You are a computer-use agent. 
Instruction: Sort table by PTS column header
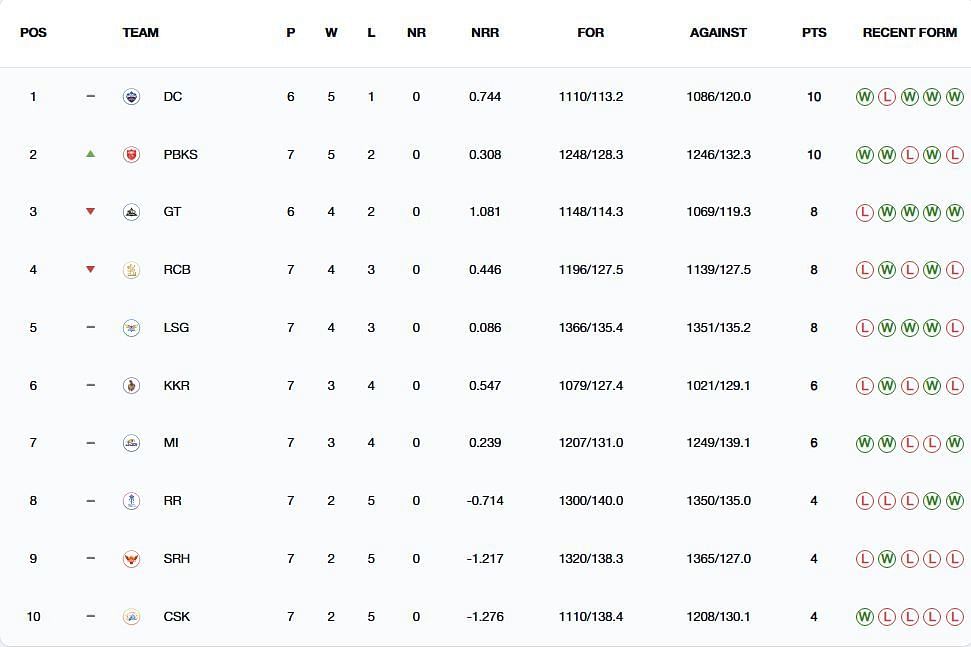pyautogui.click(x=814, y=32)
